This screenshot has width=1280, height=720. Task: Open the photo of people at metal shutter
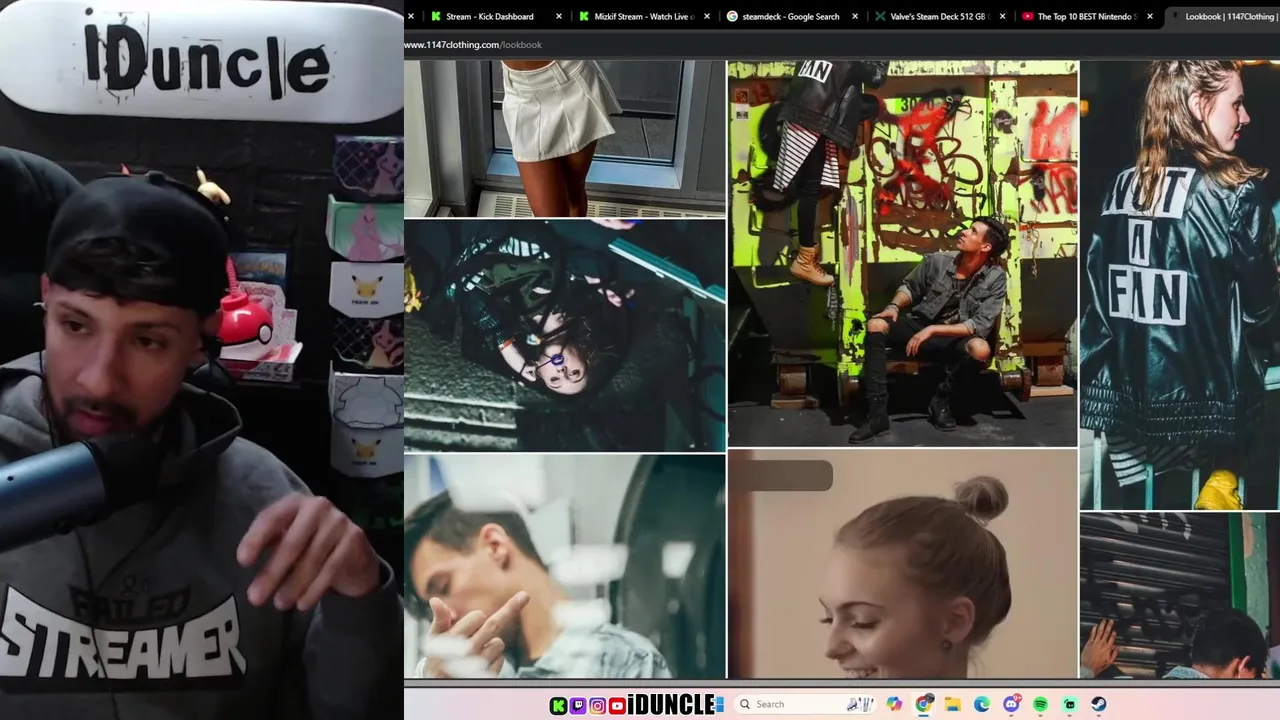point(1180,596)
